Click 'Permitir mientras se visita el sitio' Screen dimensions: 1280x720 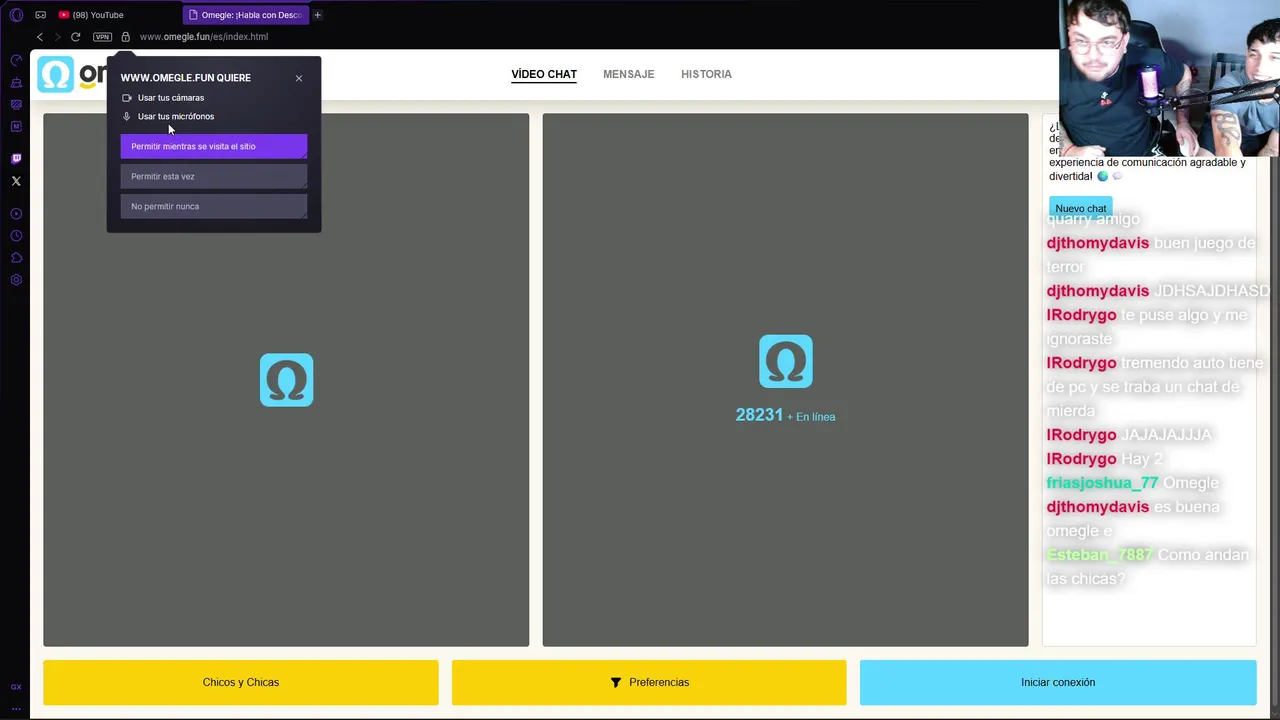pyautogui.click(x=214, y=146)
